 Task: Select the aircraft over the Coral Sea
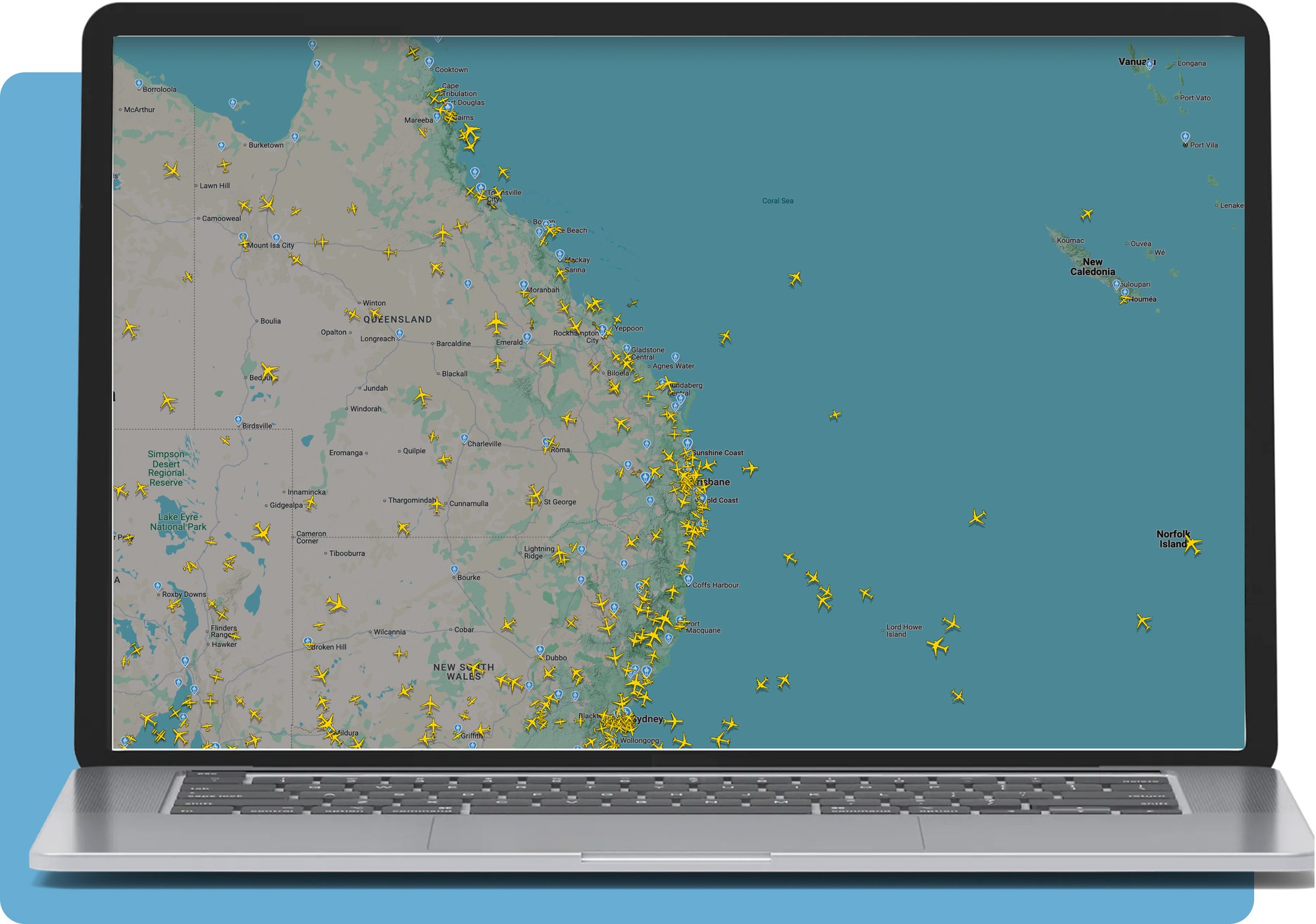point(794,278)
